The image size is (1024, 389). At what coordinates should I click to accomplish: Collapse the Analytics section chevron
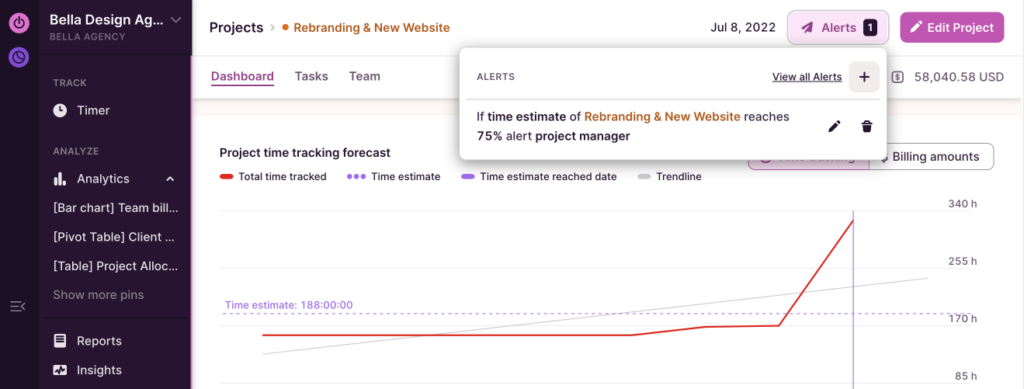tap(170, 179)
